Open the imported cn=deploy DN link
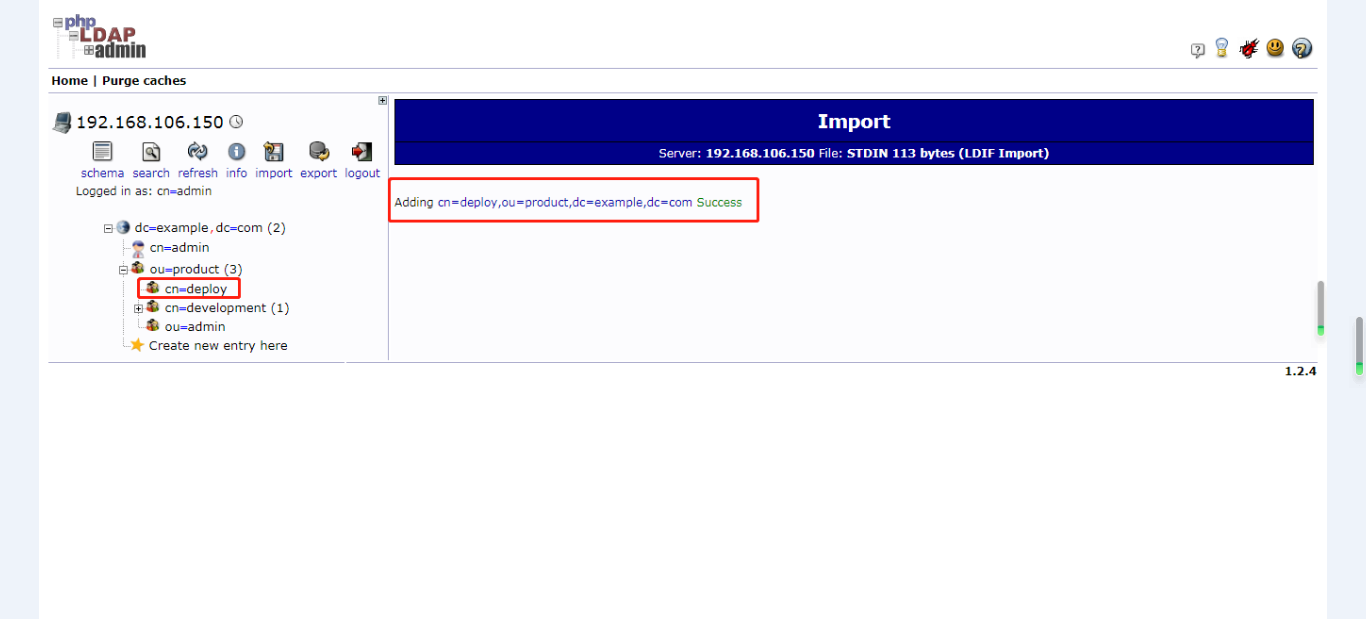The width and height of the screenshot is (1366, 619). click(x=565, y=201)
